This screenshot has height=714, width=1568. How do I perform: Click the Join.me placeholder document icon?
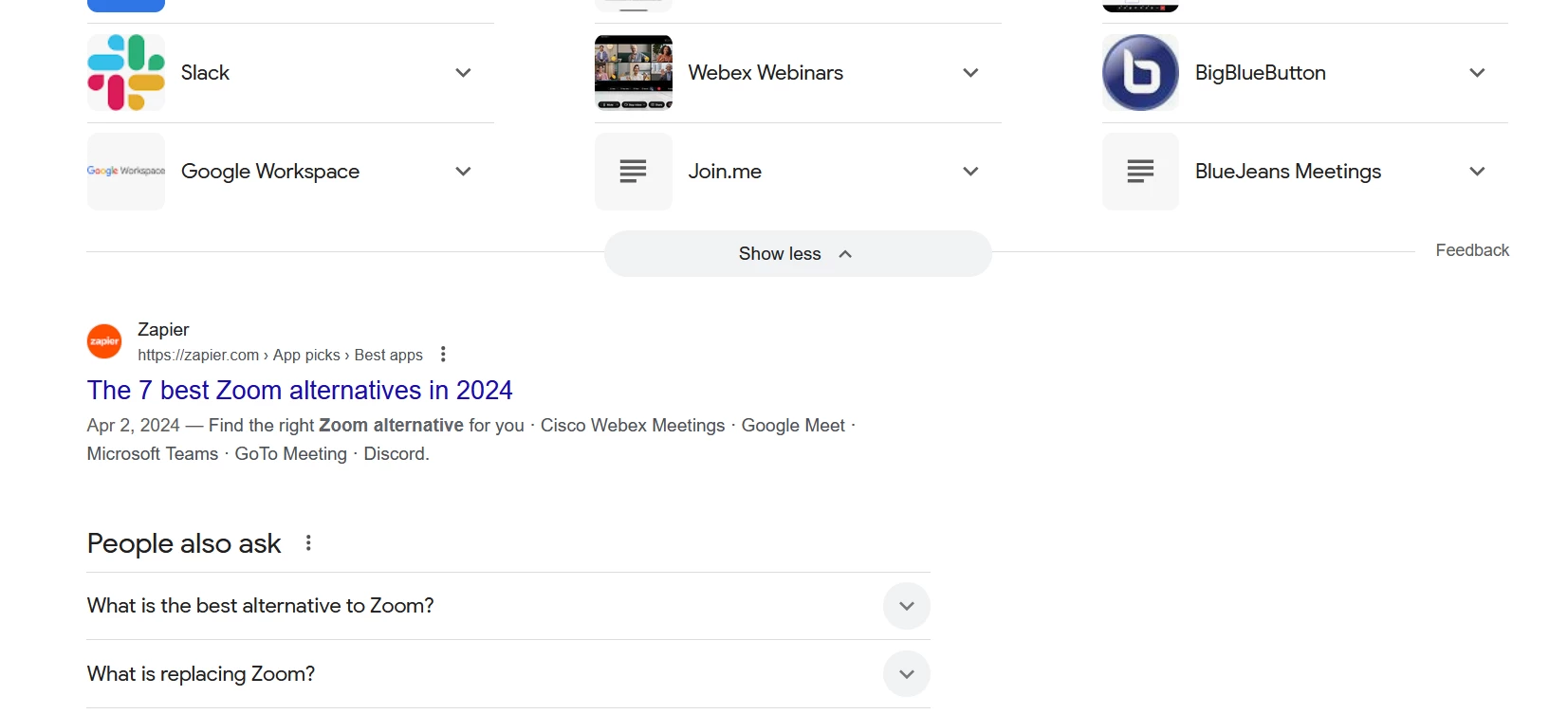click(x=634, y=172)
